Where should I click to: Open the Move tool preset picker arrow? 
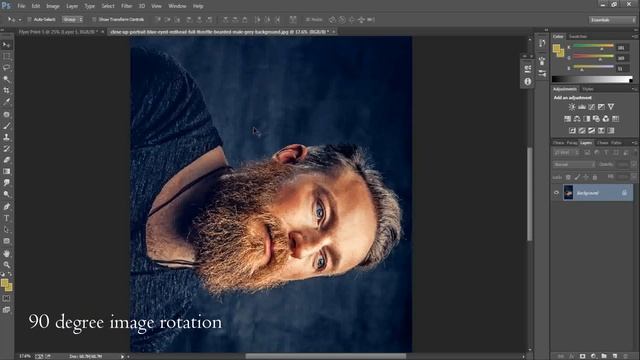(20, 20)
